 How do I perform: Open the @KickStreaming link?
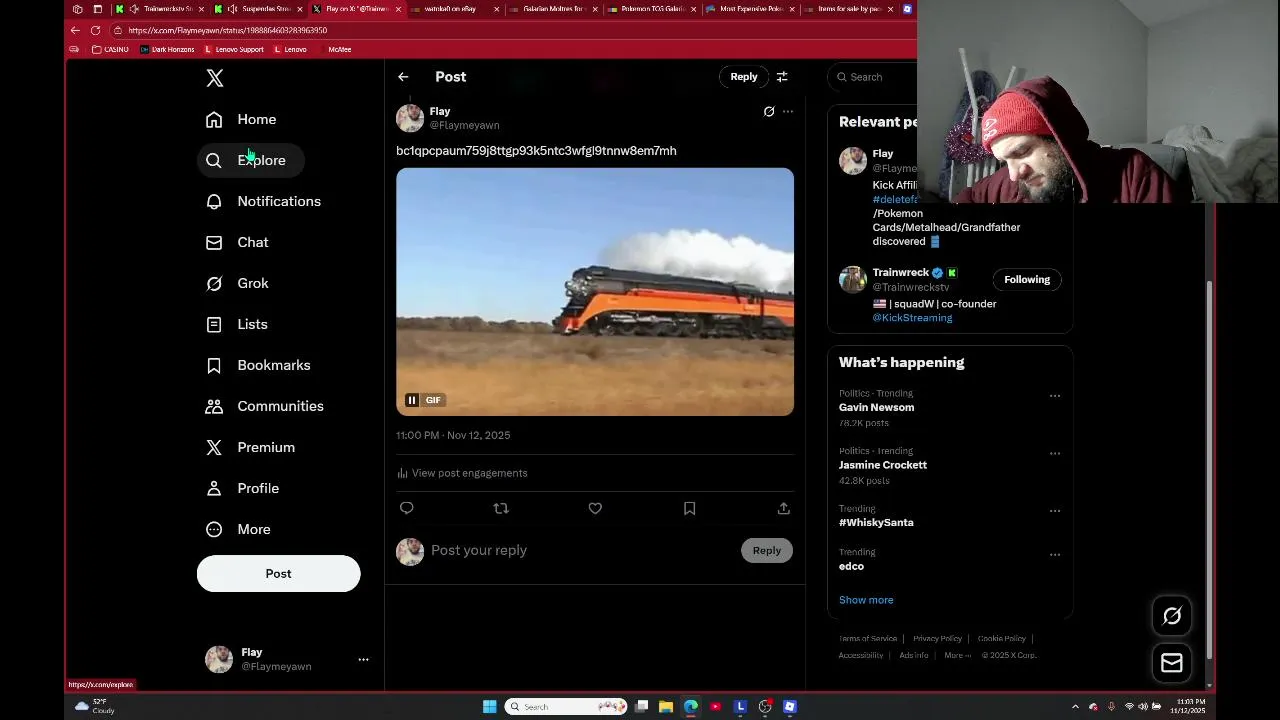point(912,318)
